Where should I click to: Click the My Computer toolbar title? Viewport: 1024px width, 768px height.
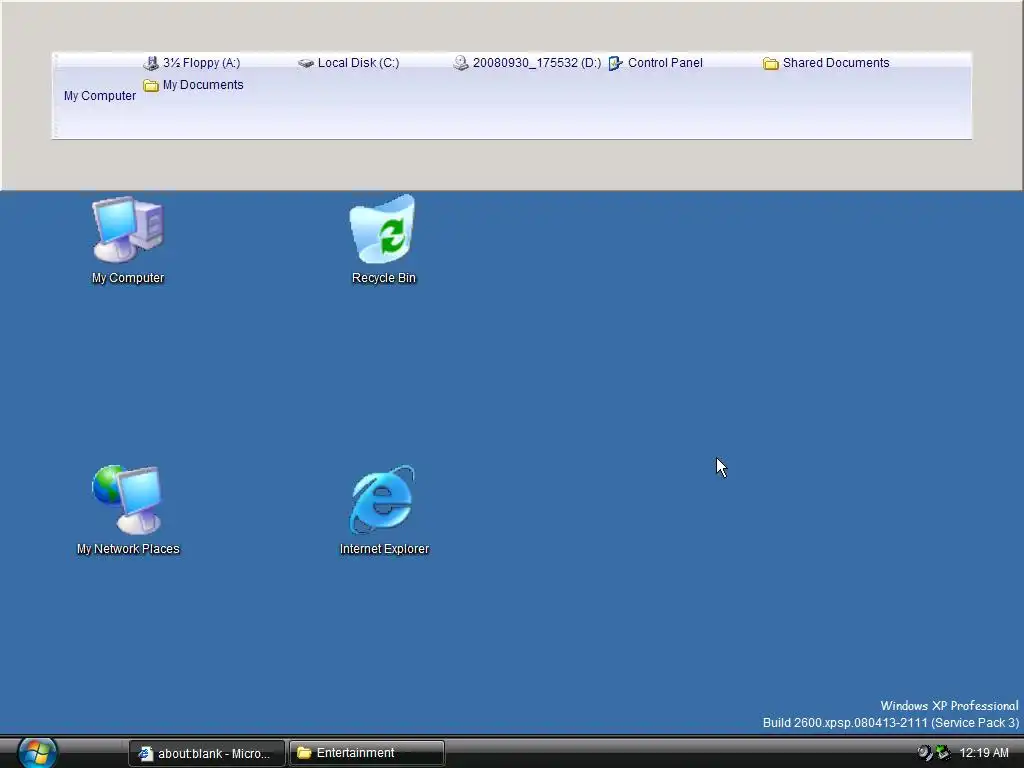(x=100, y=95)
